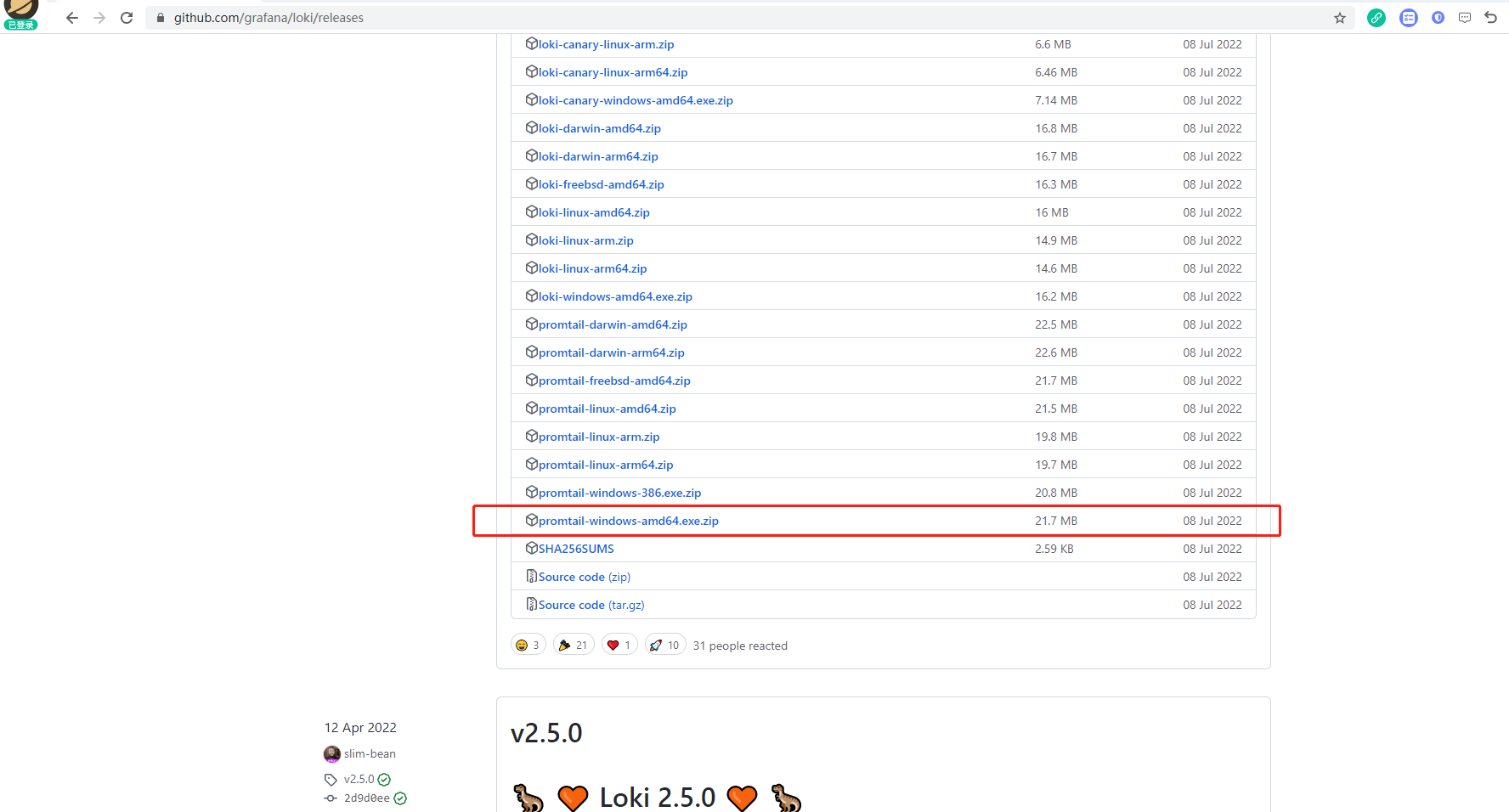This screenshot has width=1509, height=812.
Task: Click slim-bean avatar image
Action: [332, 754]
